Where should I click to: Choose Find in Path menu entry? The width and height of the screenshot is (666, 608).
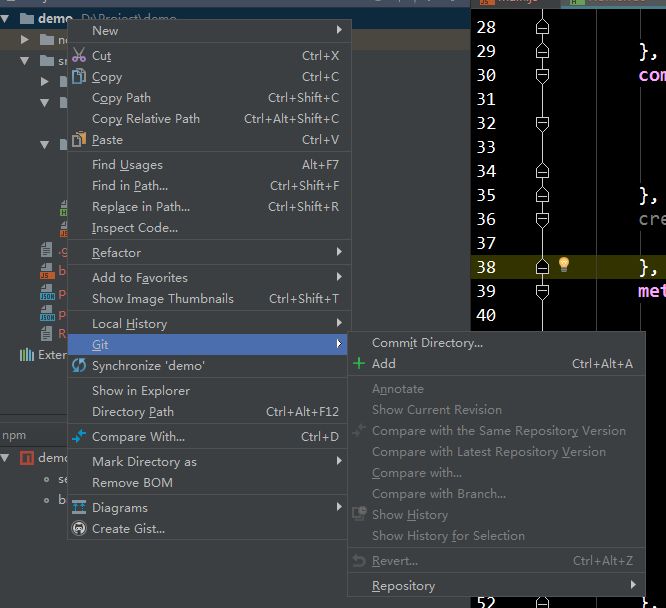130,186
